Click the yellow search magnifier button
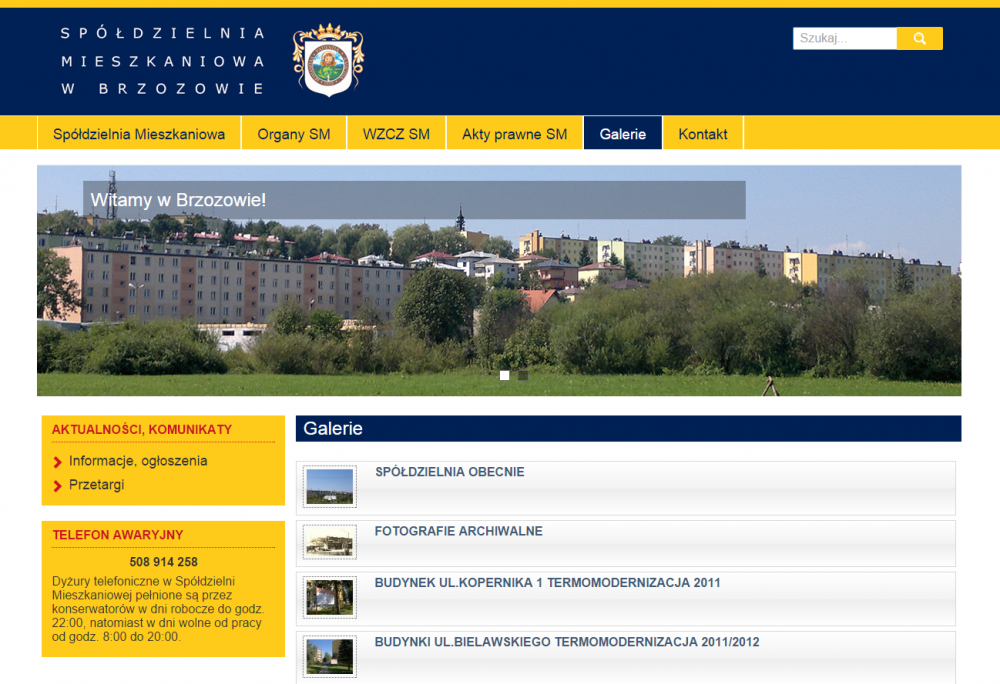This screenshot has width=1000, height=684. point(919,38)
